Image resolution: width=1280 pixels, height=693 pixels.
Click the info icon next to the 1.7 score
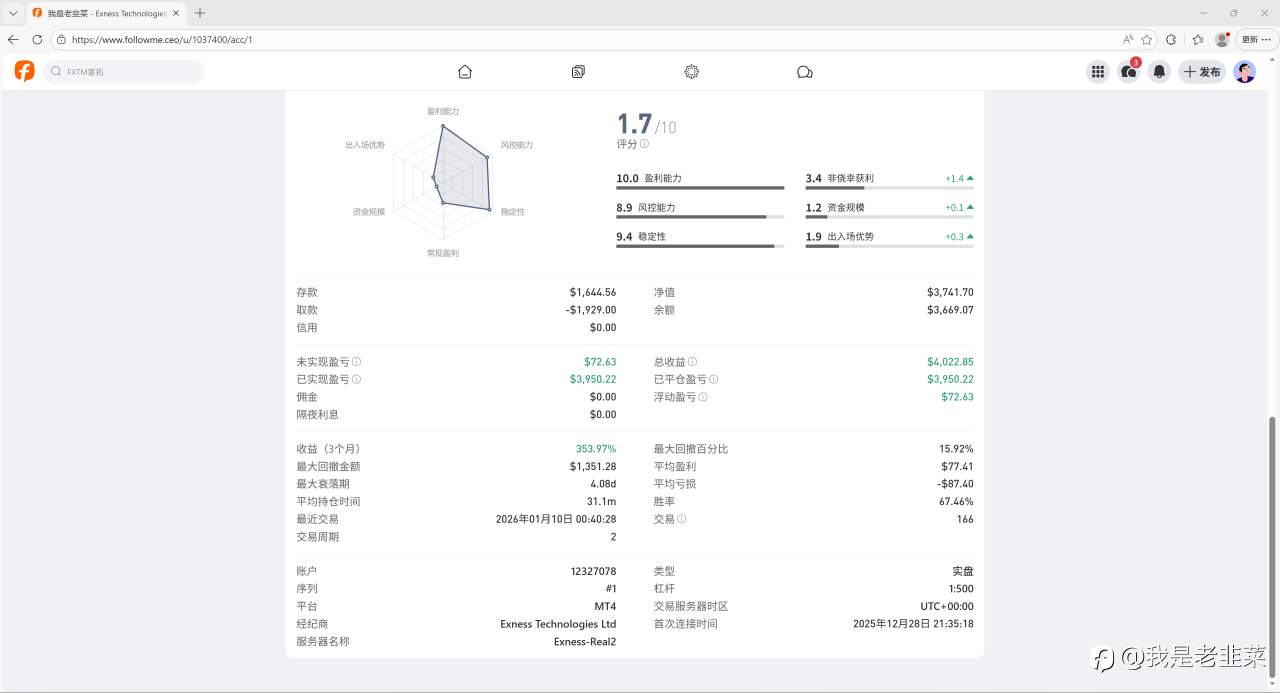[x=645, y=144]
